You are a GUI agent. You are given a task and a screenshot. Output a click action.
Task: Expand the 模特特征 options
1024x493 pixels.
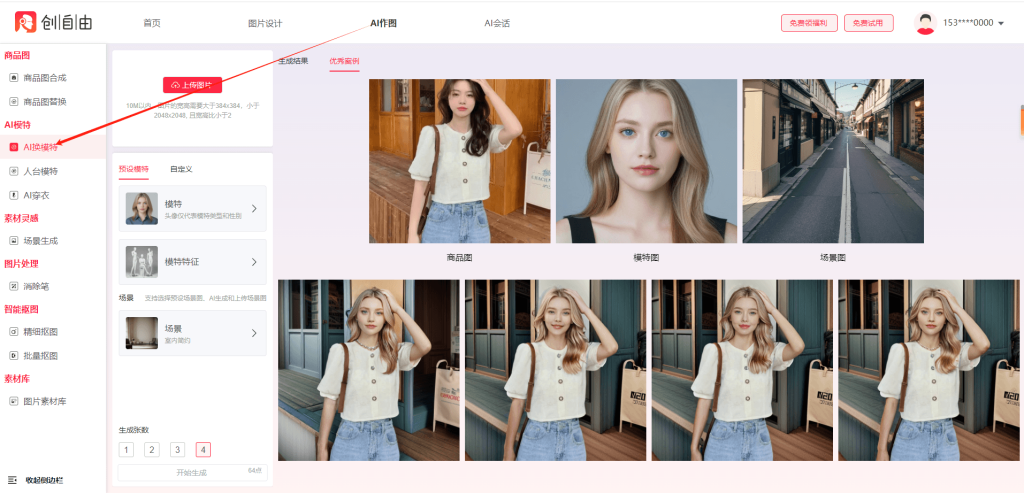pos(193,262)
